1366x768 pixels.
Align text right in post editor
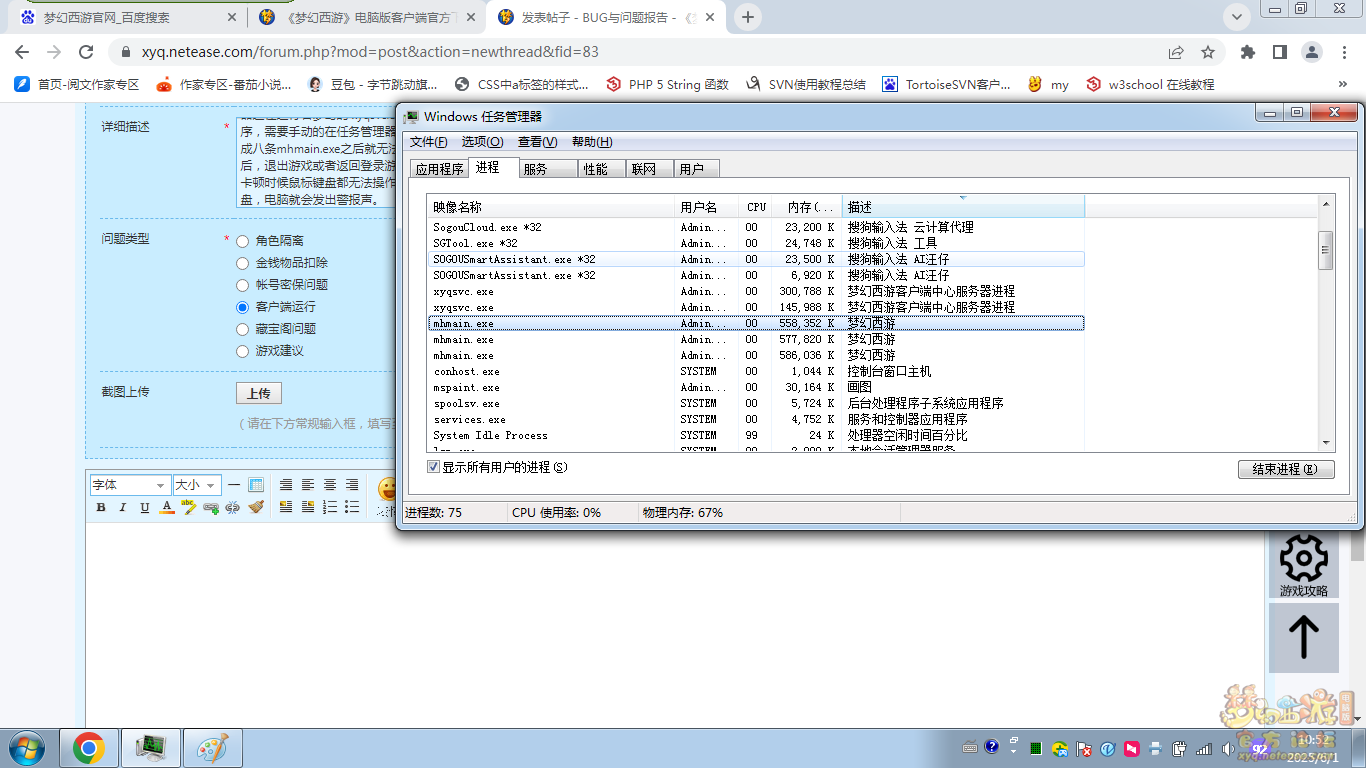tap(352, 485)
